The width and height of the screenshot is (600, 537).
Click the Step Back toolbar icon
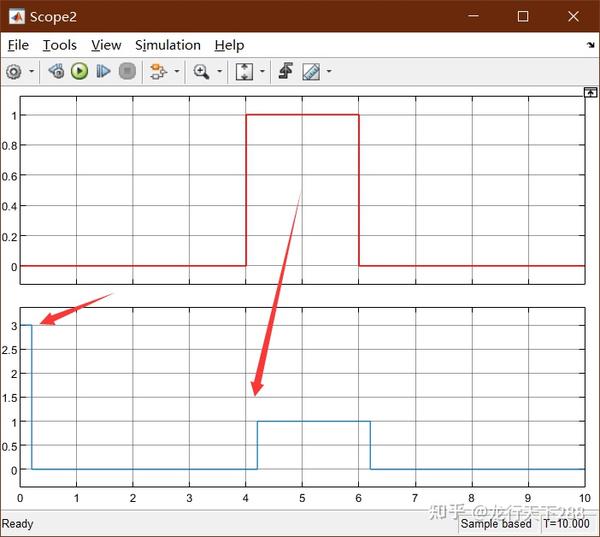pyautogui.click(x=56, y=71)
